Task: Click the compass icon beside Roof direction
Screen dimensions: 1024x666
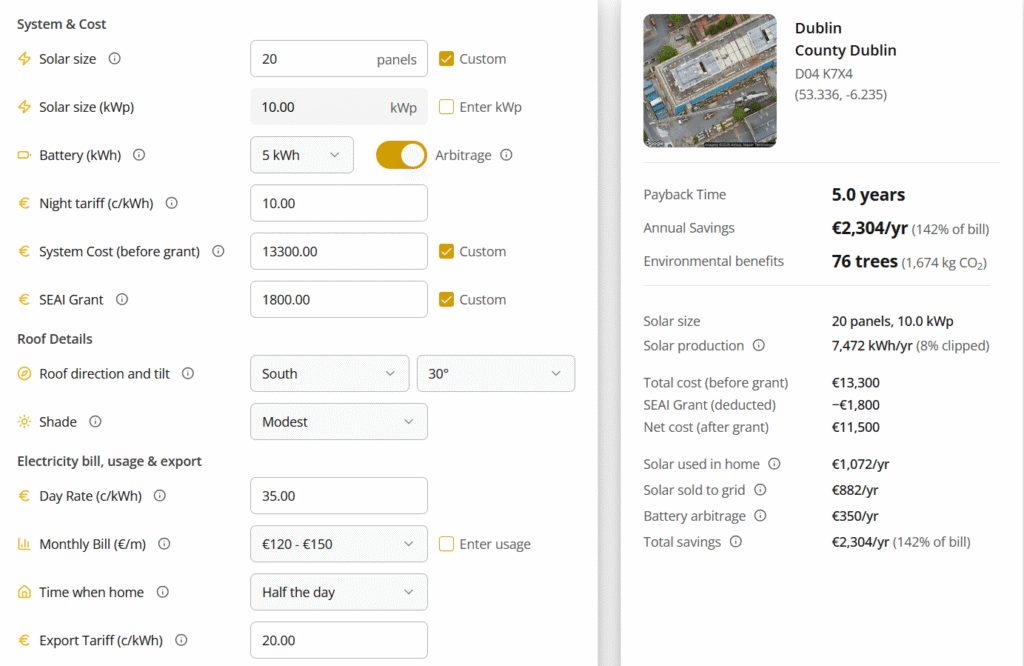Action: pos(24,373)
